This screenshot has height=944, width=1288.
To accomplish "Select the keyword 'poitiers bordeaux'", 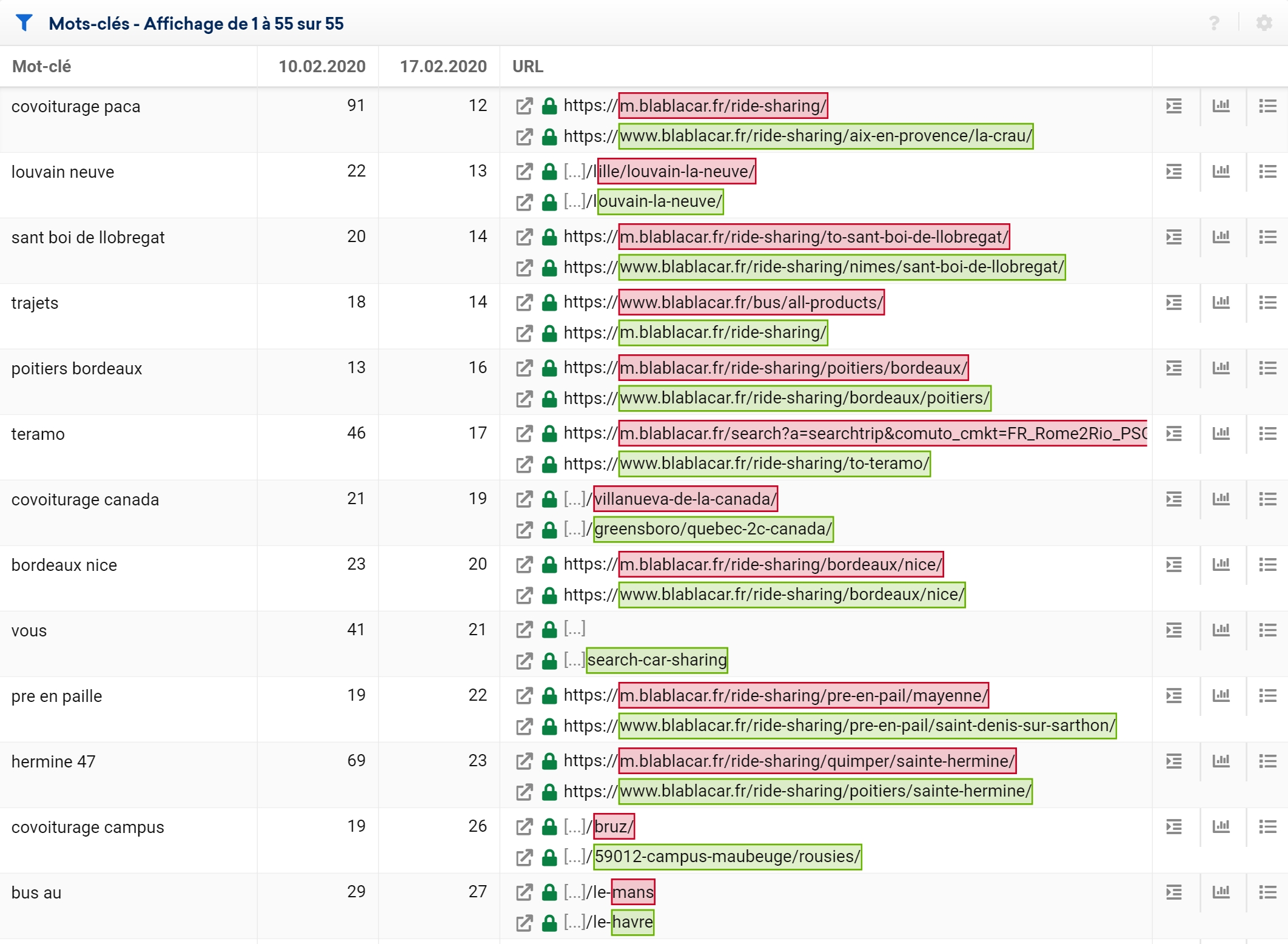I will click(76, 369).
